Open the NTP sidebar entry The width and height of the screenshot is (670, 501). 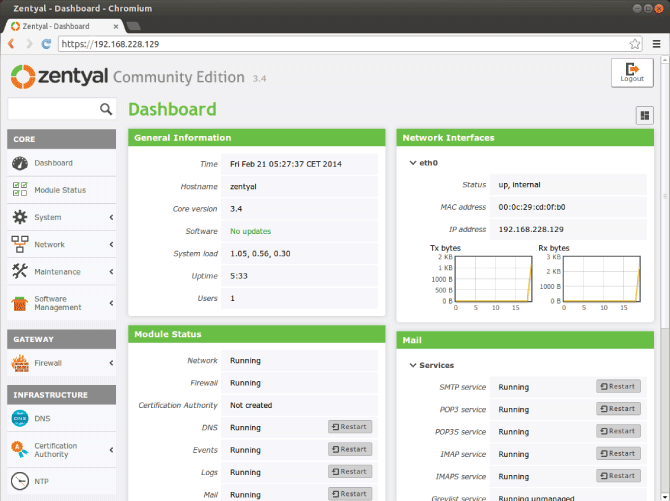point(62,481)
